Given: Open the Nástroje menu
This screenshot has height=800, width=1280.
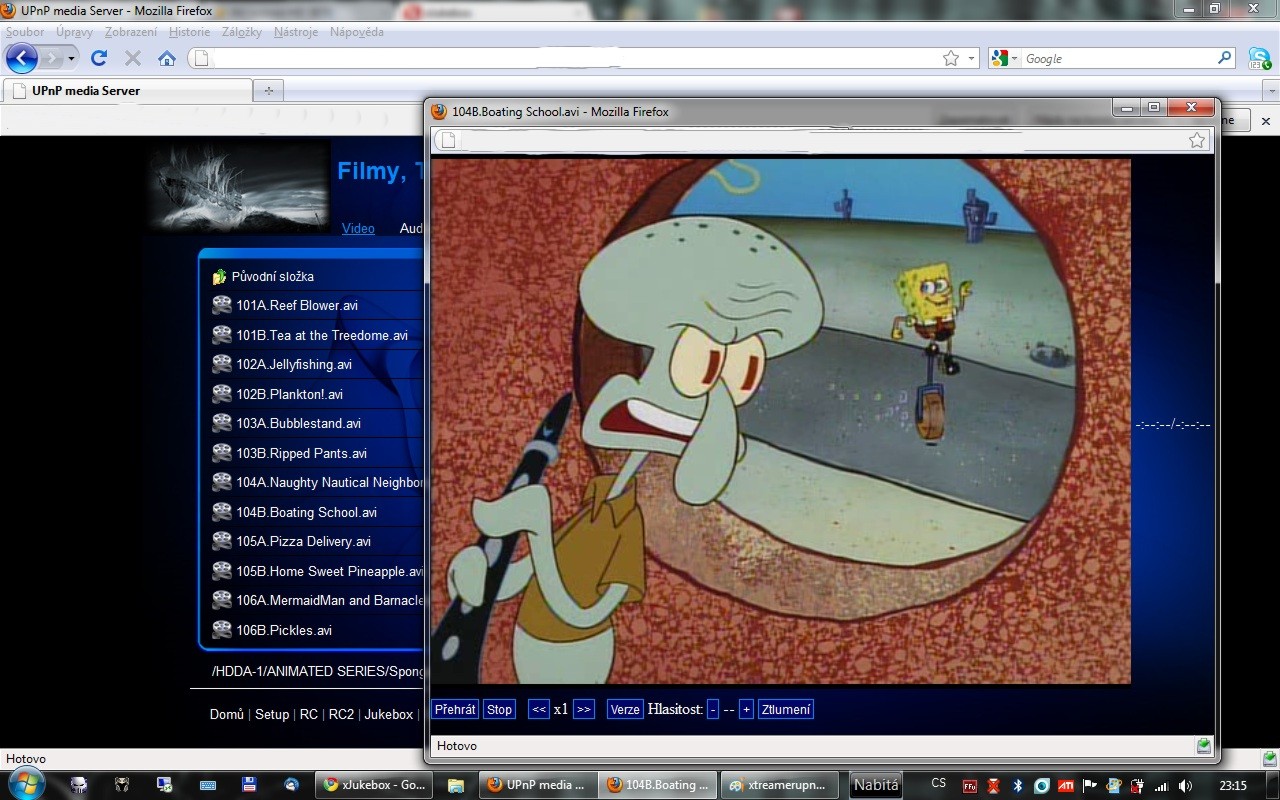Looking at the screenshot, I should pyautogui.click(x=295, y=32).
